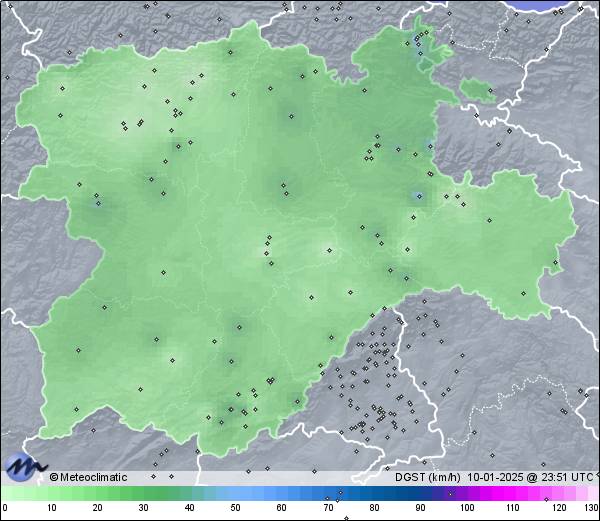The width and height of the screenshot is (600, 521).
Task: Click the light blue legend color near 50
Action: point(235,493)
